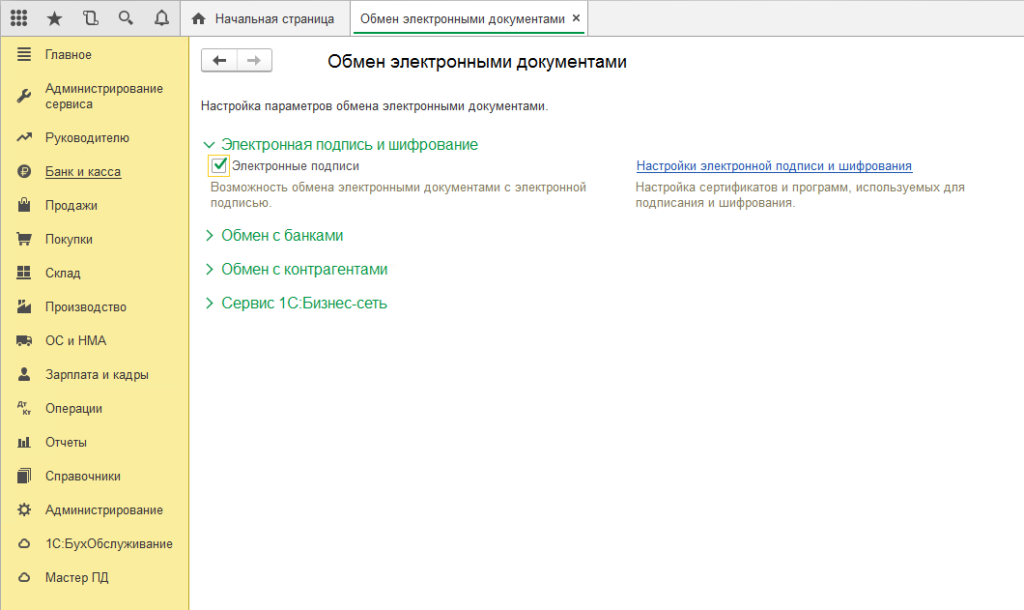Viewport: 1024px width, 610px height.
Task: Click the back arrow navigation button
Action: tap(220, 61)
